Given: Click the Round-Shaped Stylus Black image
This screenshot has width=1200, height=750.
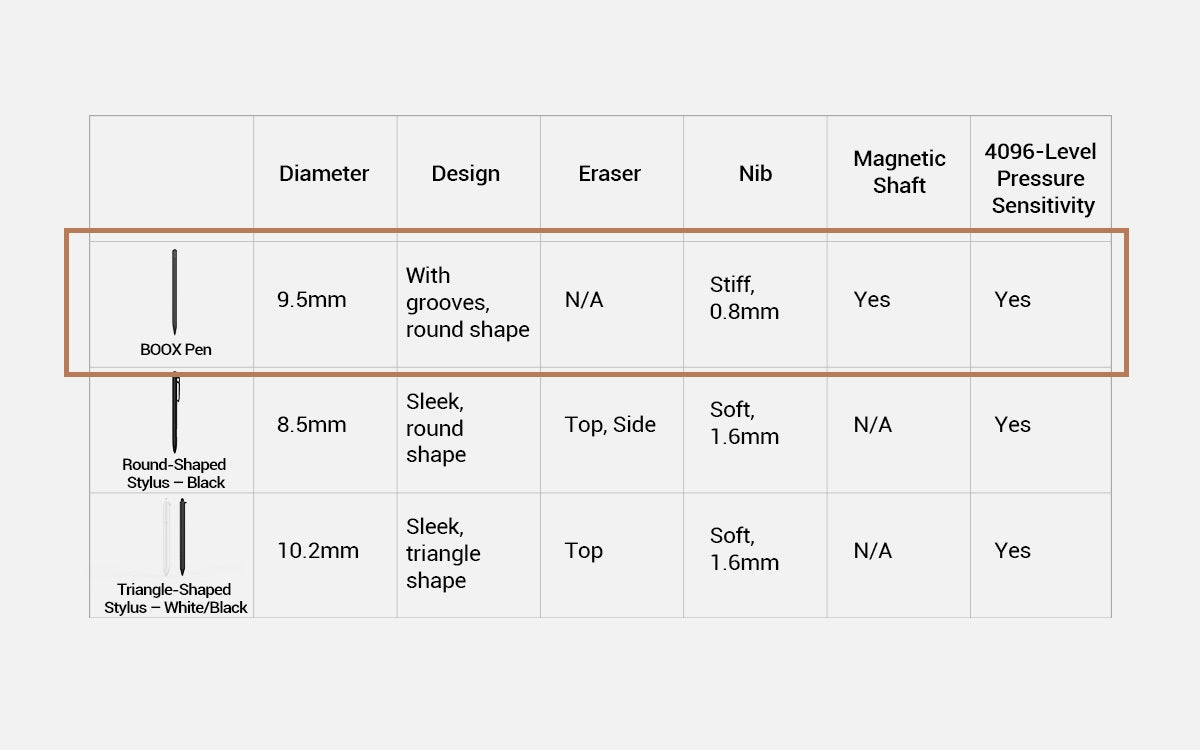Looking at the screenshot, I should (x=176, y=413).
